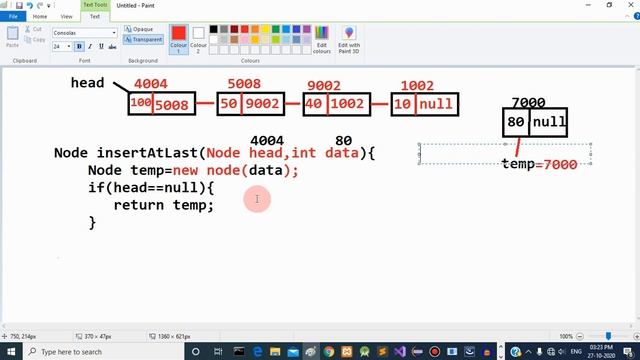640x360 pixels.
Task: Open the File menu
Action: tap(13, 17)
